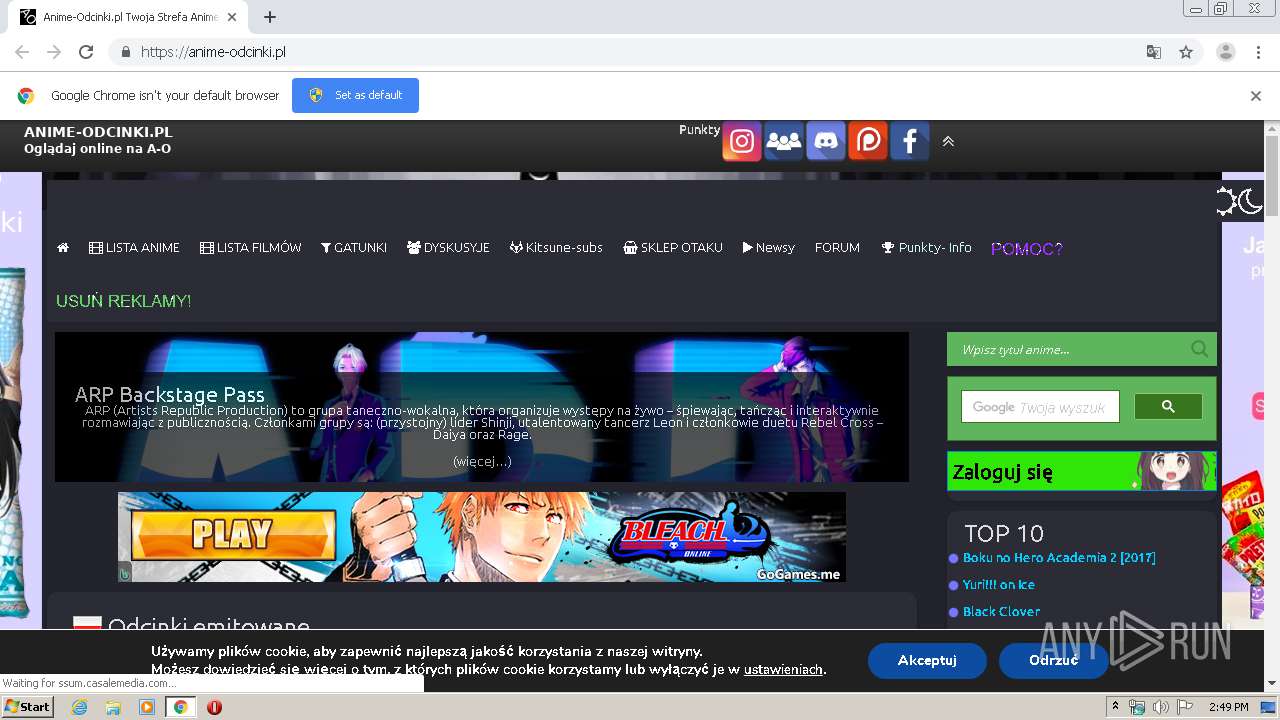Focus the Google custom search field

click(x=1040, y=407)
